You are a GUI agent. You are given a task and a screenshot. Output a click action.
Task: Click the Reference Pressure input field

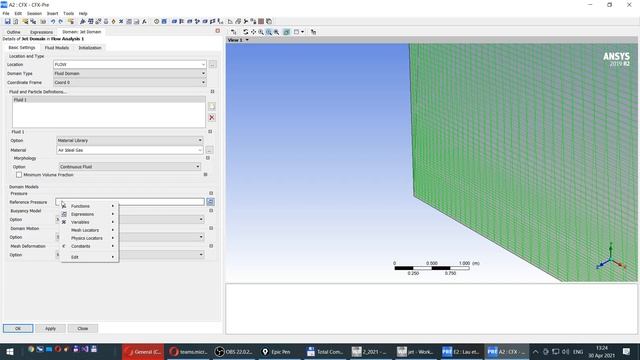coord(130,202)
